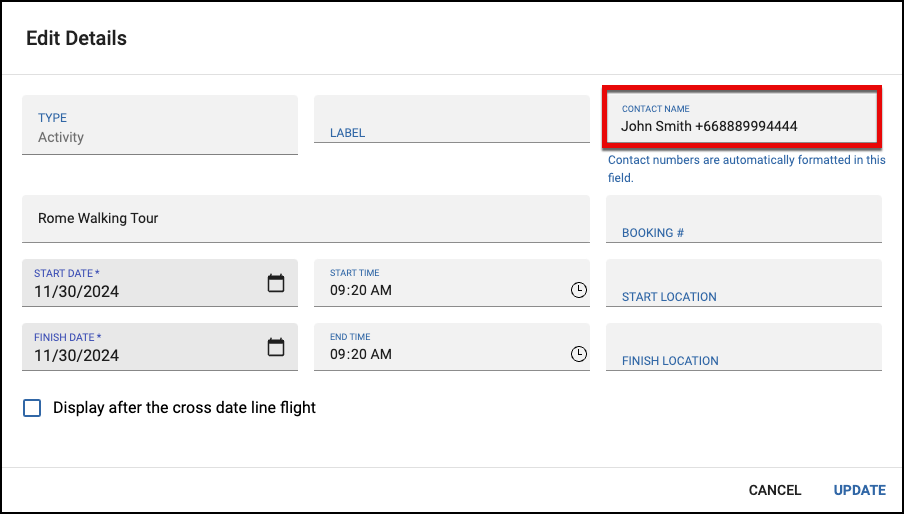Select the Finish Location field
The height and width of the screenshot is (514, 904).
point(744,347)
